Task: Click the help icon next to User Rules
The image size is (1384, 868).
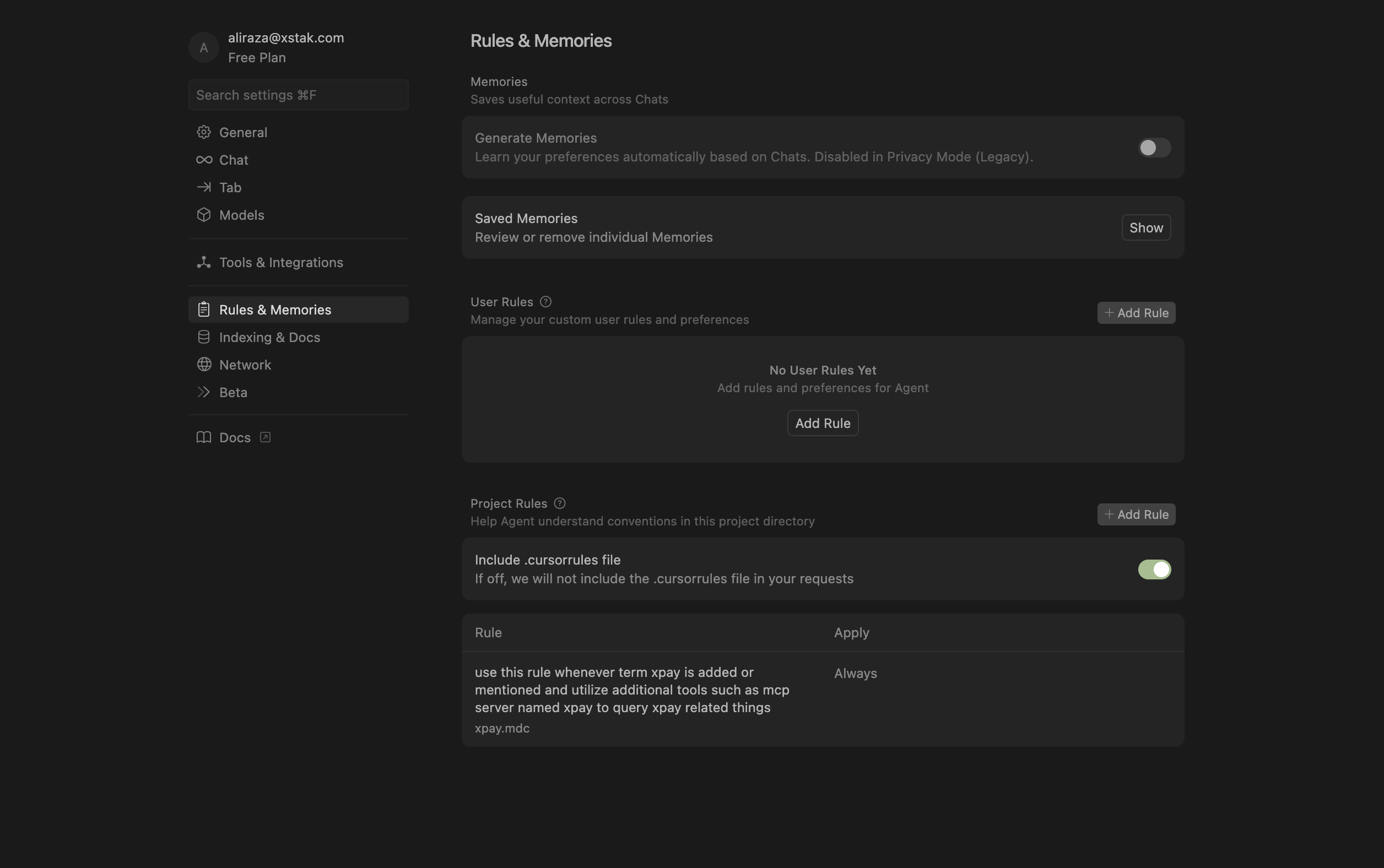Action: point(545,302)
